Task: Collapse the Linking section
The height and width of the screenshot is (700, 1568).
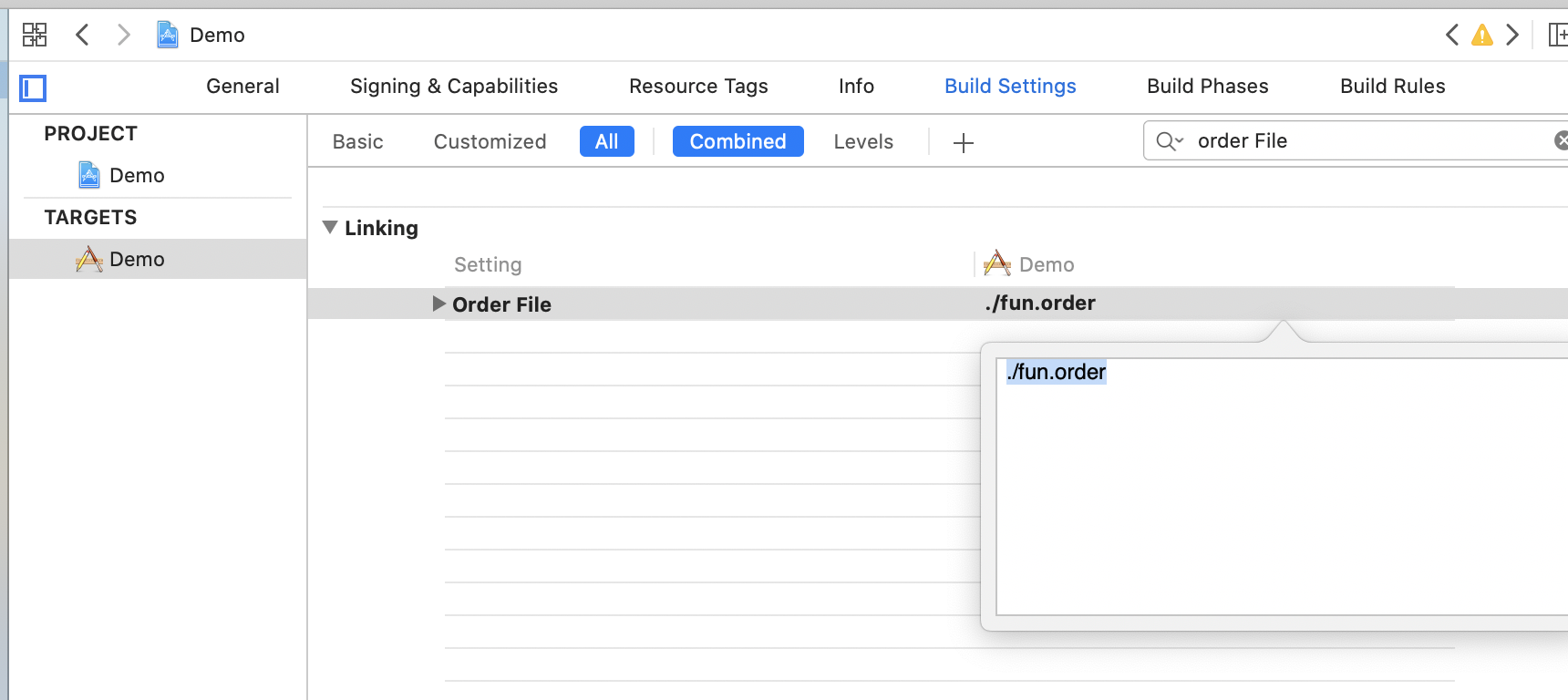Action: coord(330,227)
